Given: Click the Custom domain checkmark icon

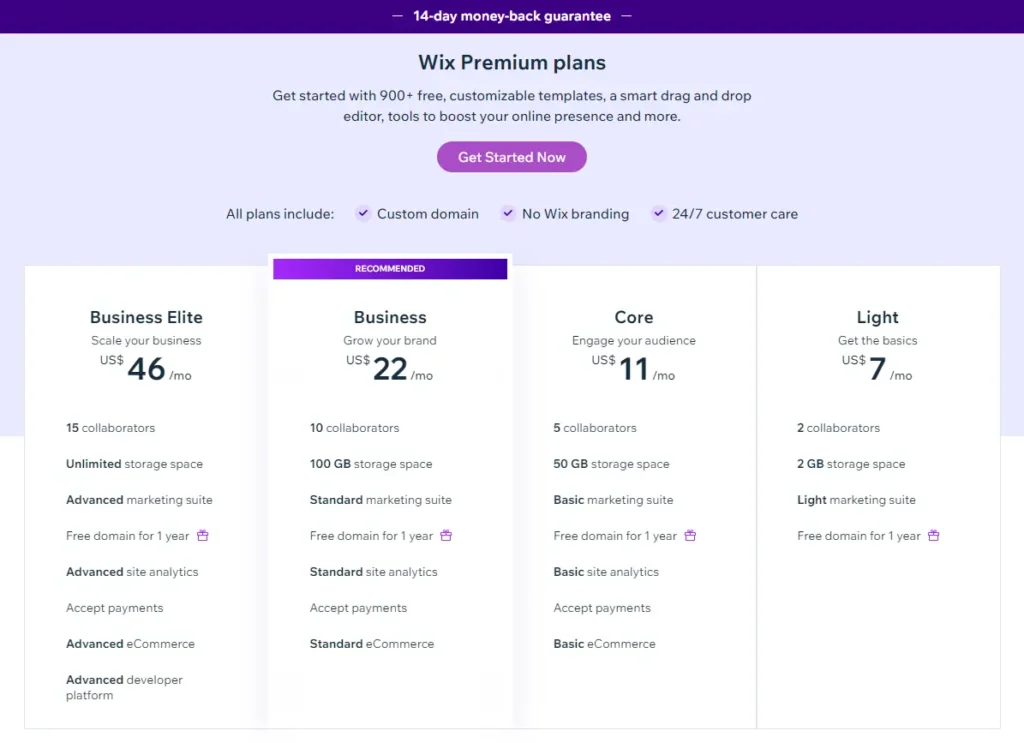Looking at the screenshot, I should click(x=363, y=213).
